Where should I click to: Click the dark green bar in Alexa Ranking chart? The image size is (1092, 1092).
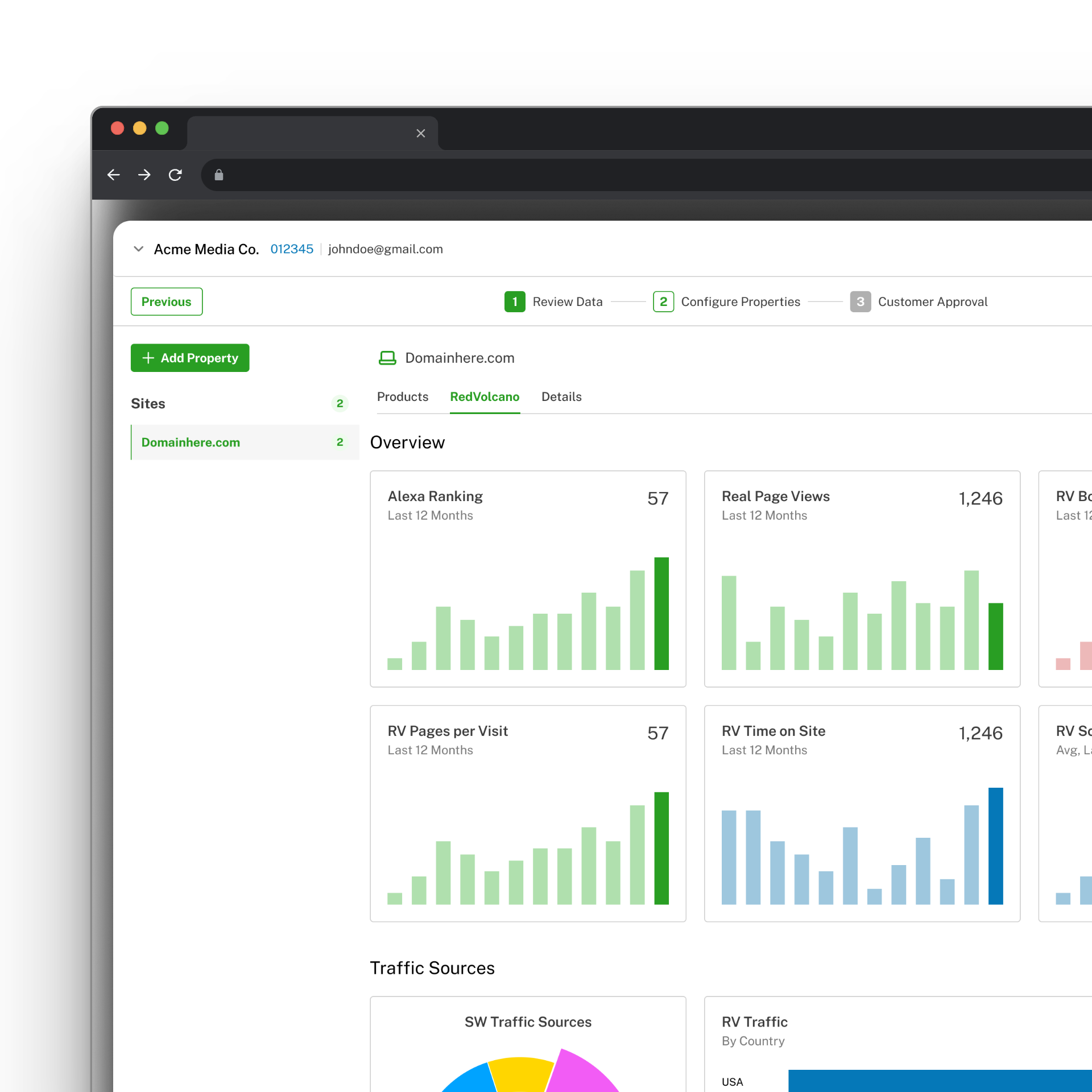click(x=661, y=614)
